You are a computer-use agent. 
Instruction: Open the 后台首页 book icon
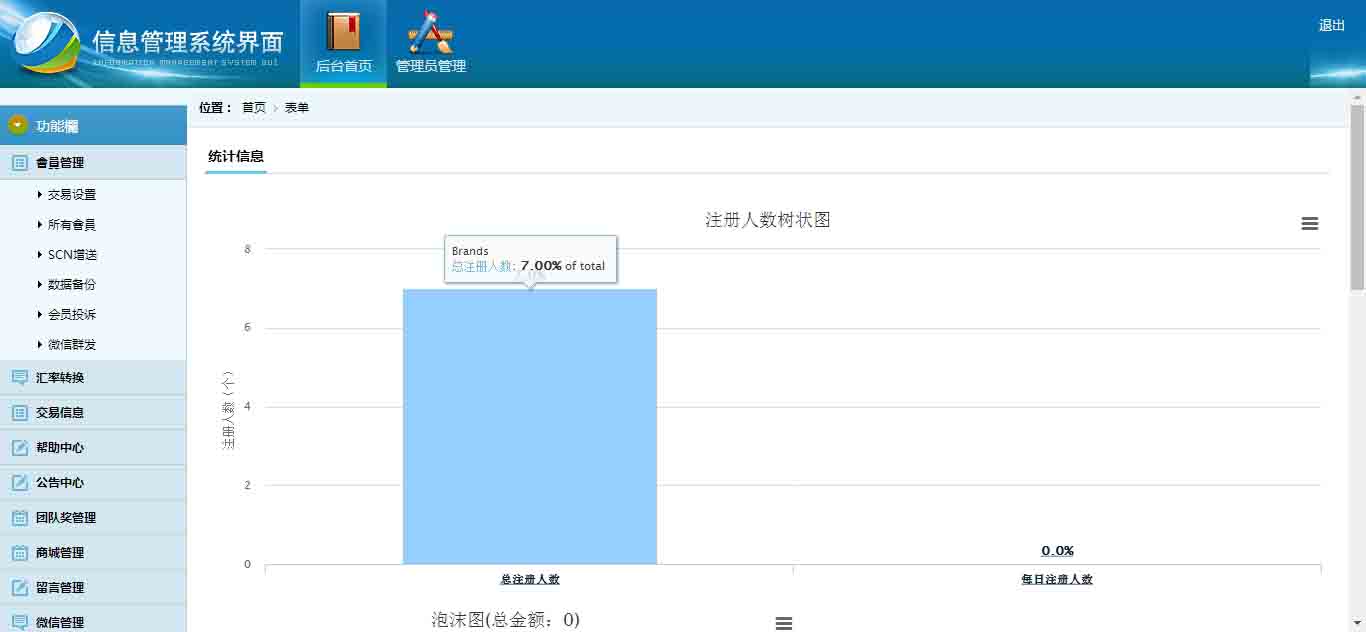343,32
